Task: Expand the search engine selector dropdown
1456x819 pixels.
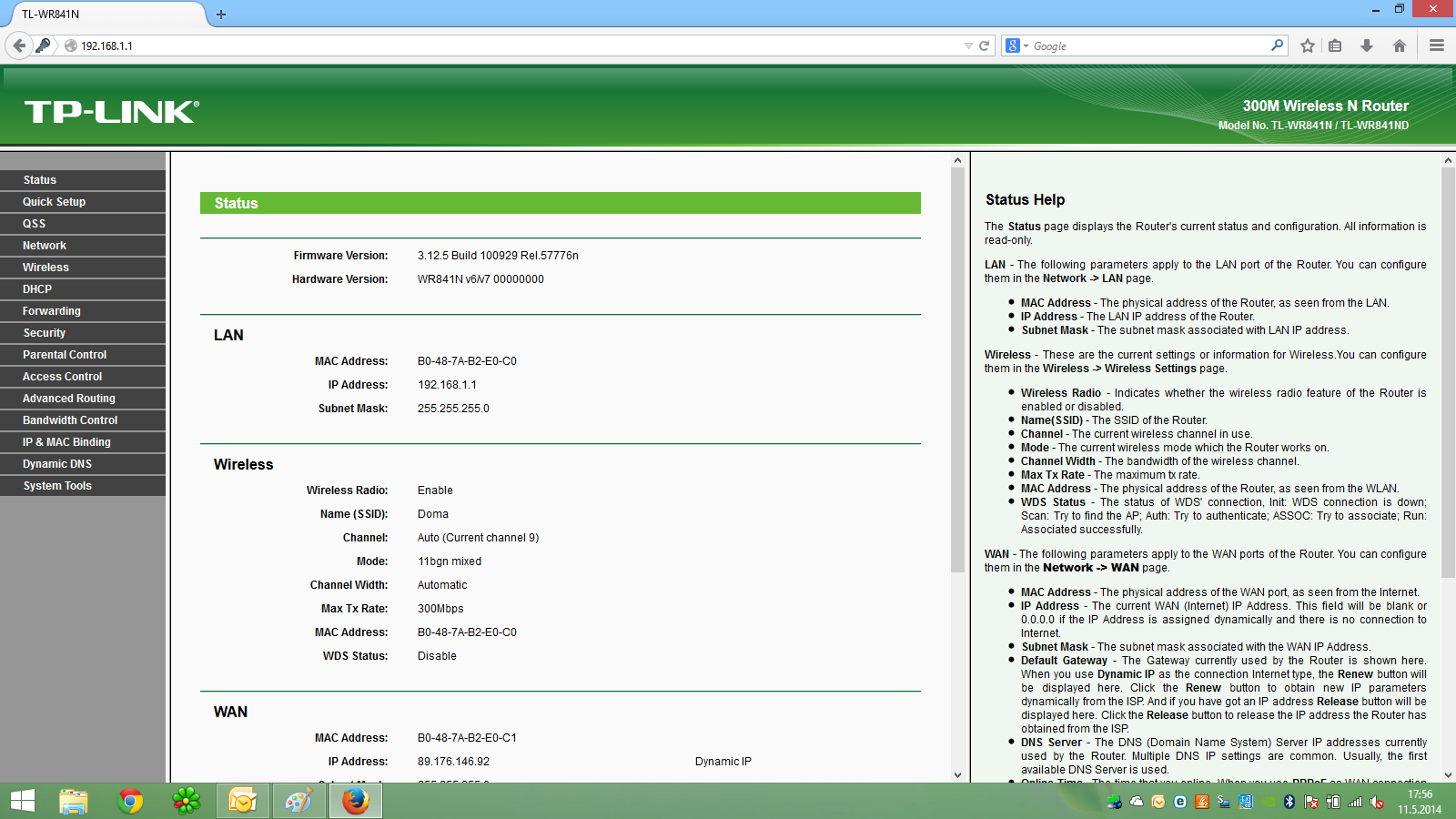Action: (x=1016, y=45)
